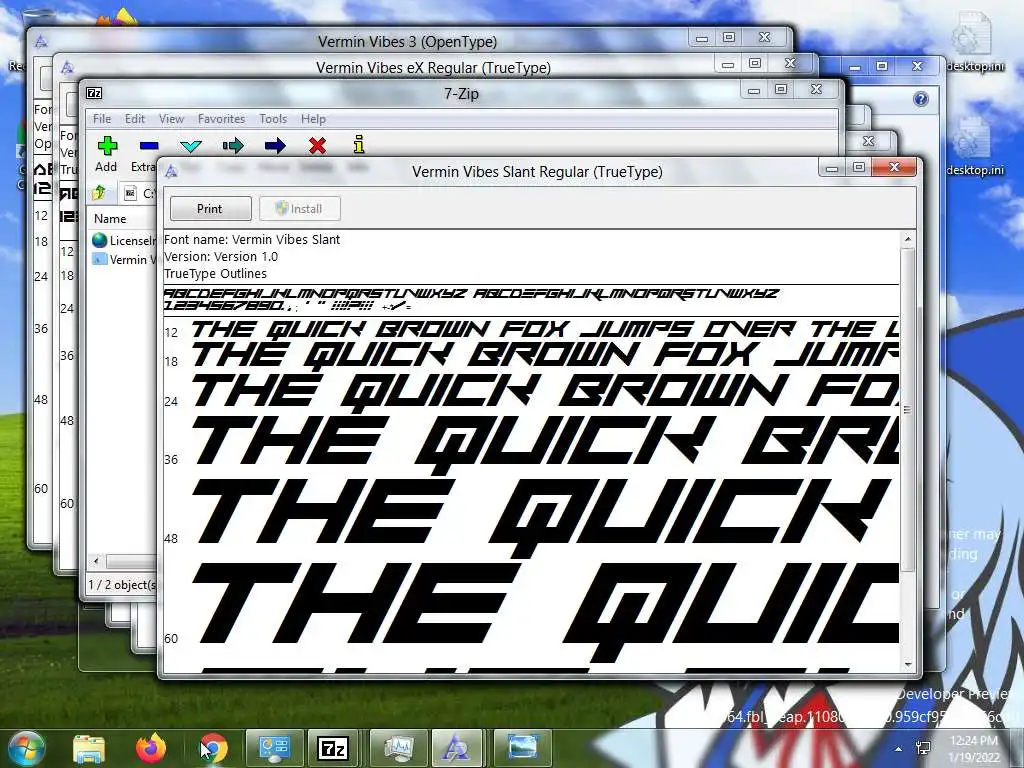Click the blue minus Extract icon in 7-Zip
The image size is (1024, 768).
tap(149, 146)
